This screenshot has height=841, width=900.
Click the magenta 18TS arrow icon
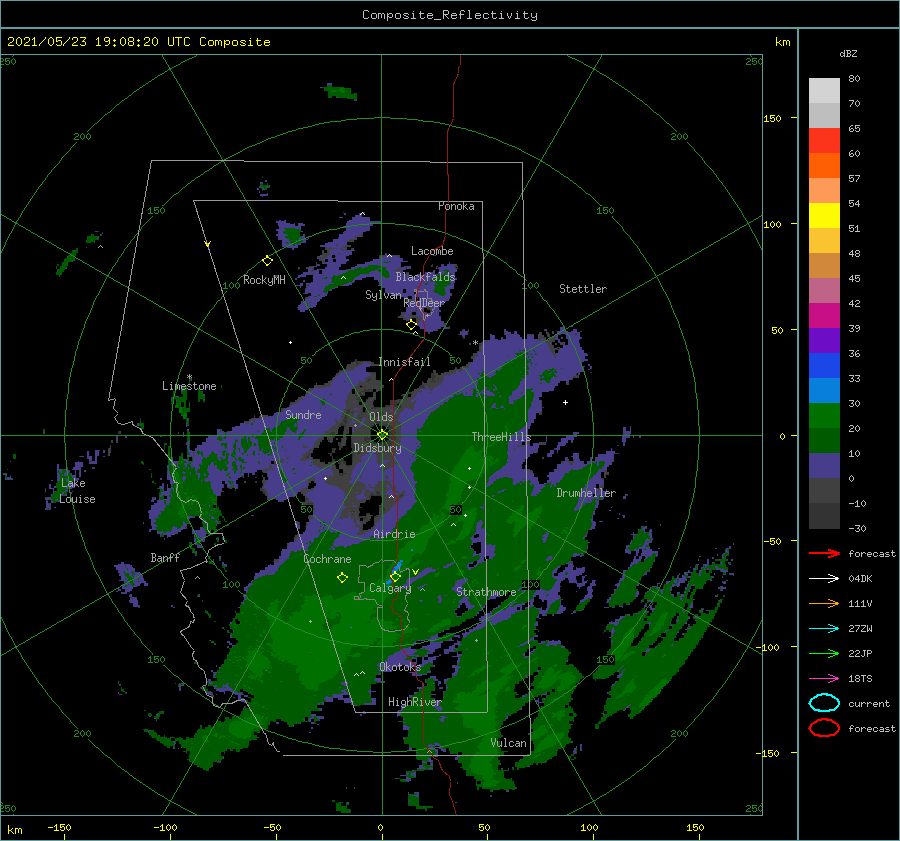(x=824, y=679)
